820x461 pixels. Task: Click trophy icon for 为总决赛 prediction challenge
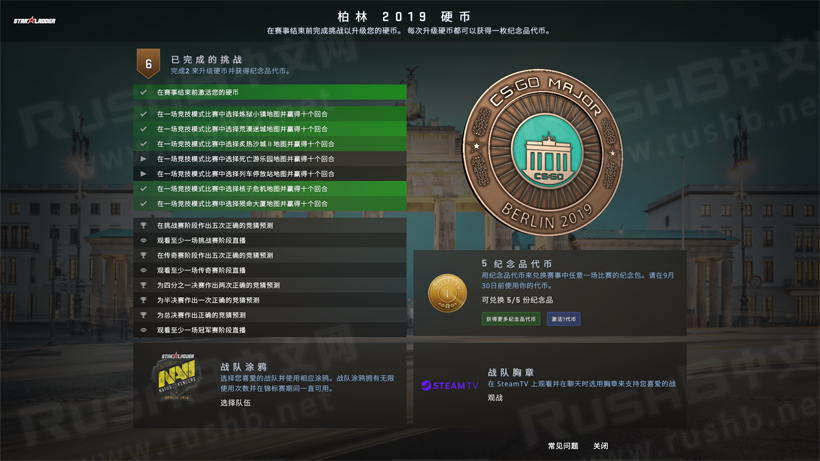click(144, 315)
